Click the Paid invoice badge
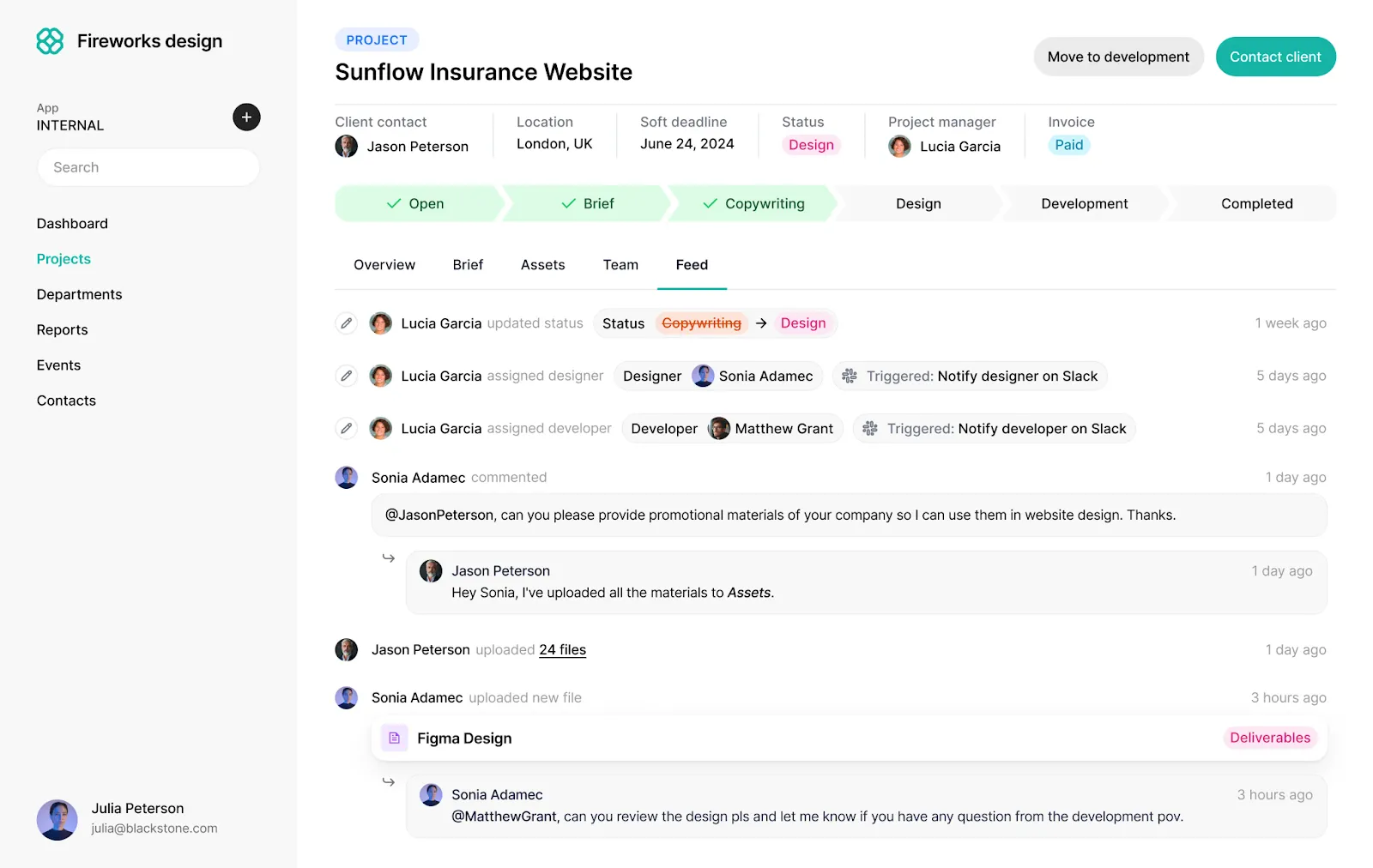The image size is (1373, 868). pyautogui.click(x=1068, y=145)
